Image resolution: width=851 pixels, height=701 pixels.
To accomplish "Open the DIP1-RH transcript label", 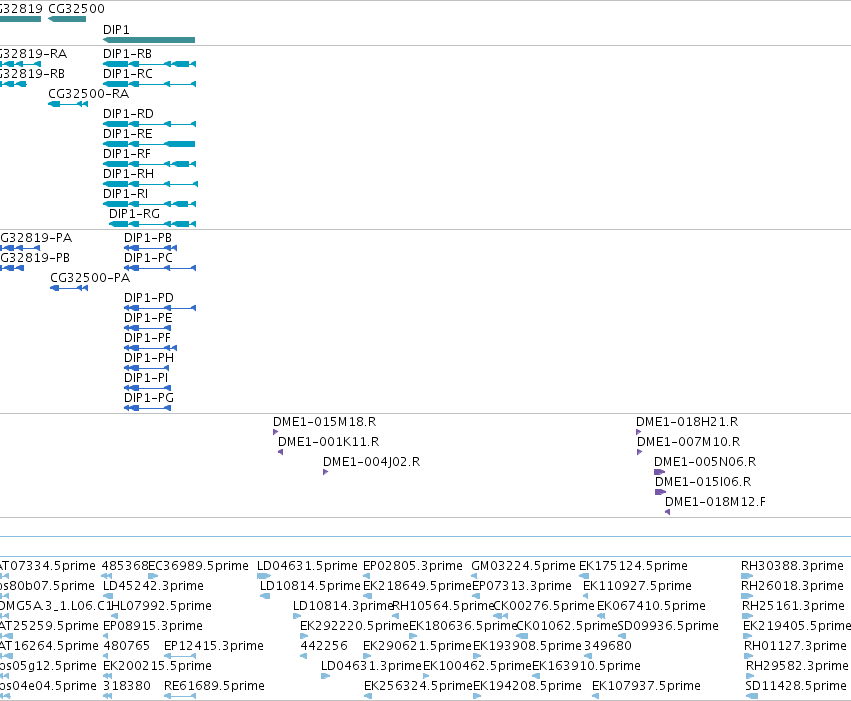I will [129, 174].
